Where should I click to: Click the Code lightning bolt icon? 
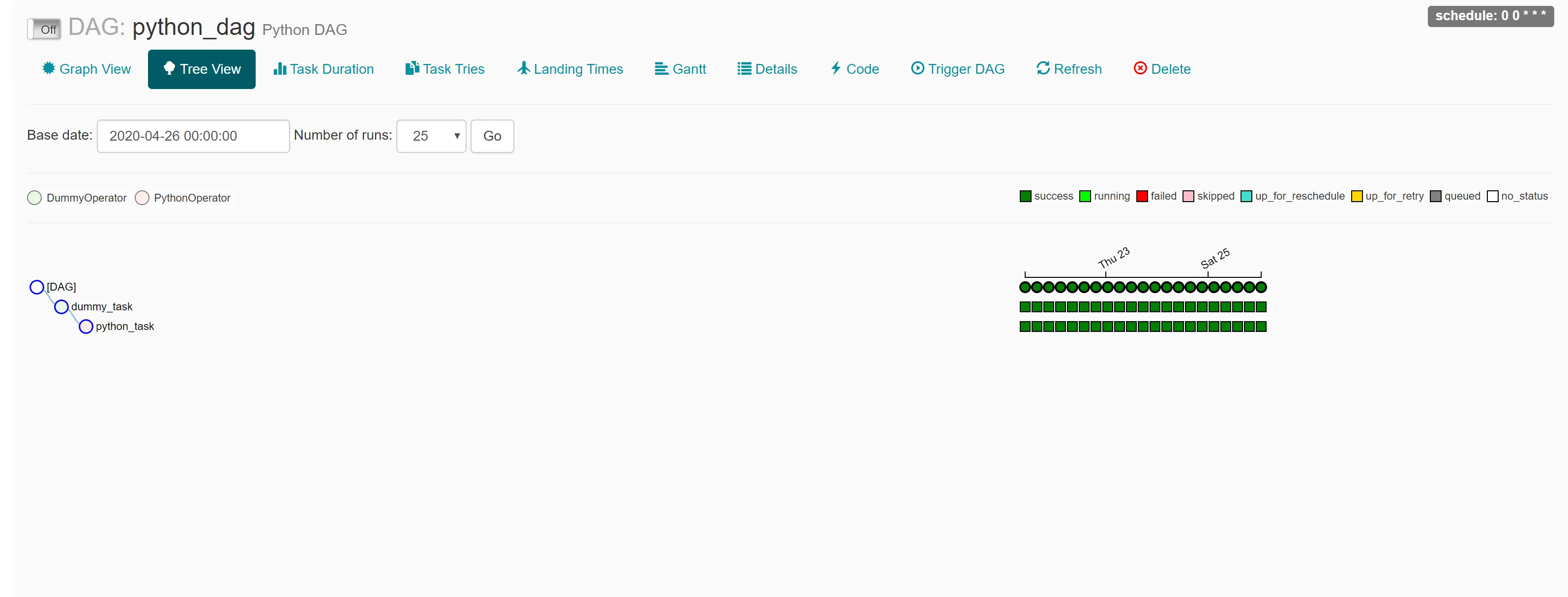[836, 68]
